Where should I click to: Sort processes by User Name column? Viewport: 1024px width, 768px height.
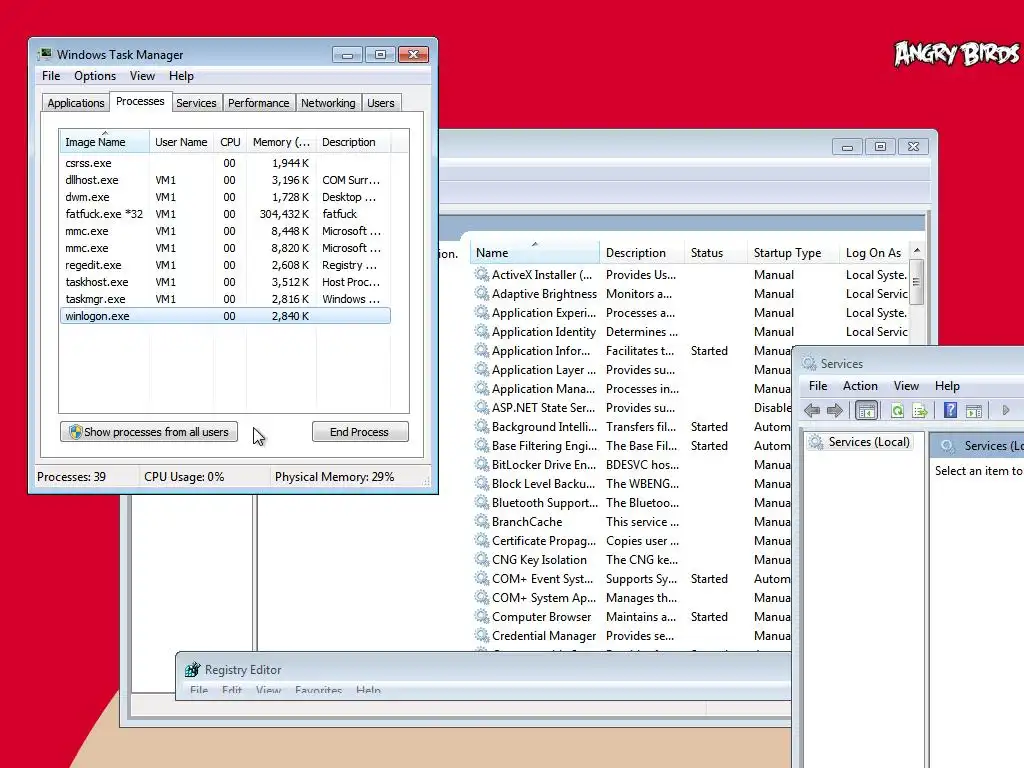pyautogui.click(x=182, y=142)
